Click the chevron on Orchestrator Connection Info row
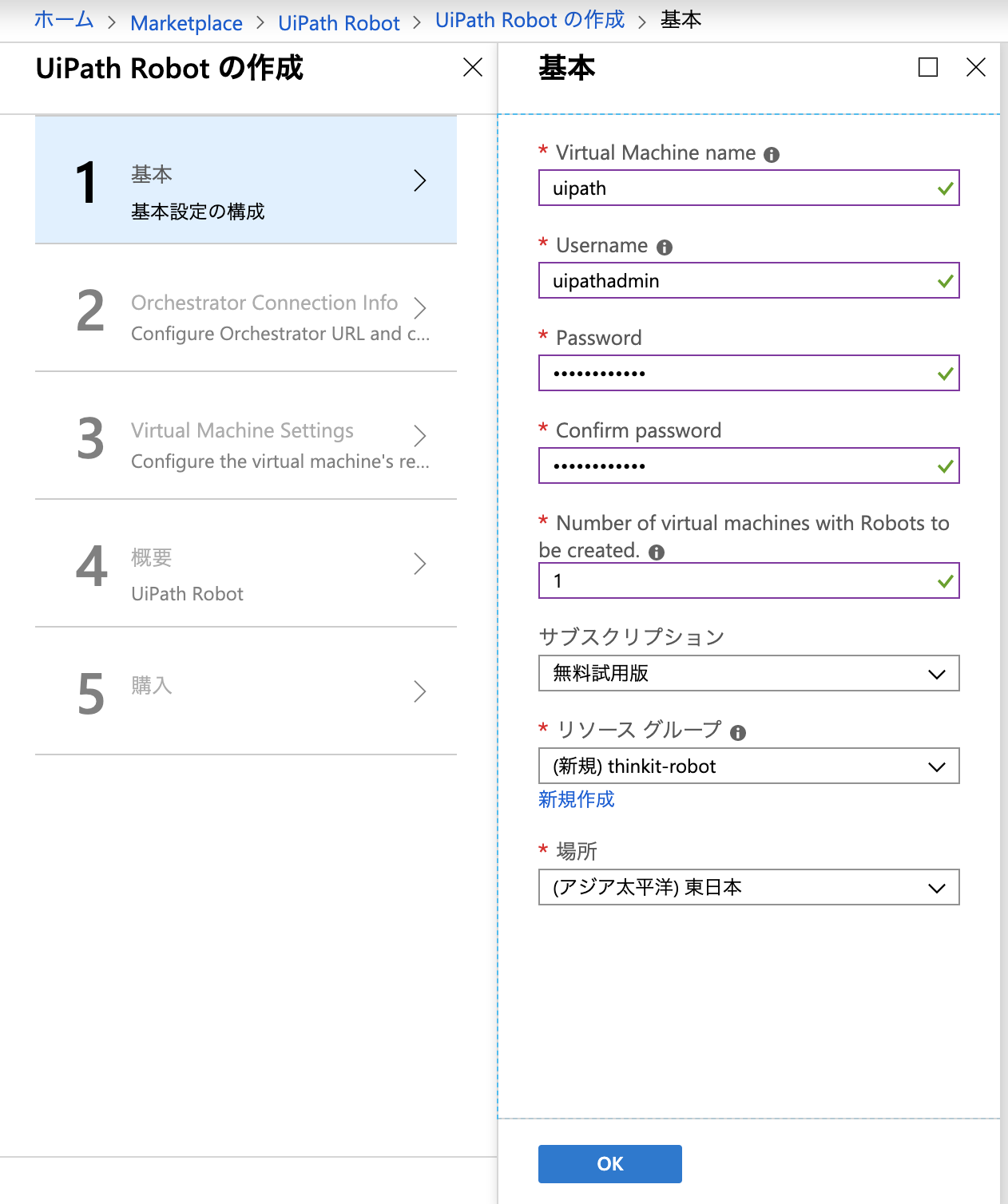1008x1204 pixels. click(x=420, y=308)
